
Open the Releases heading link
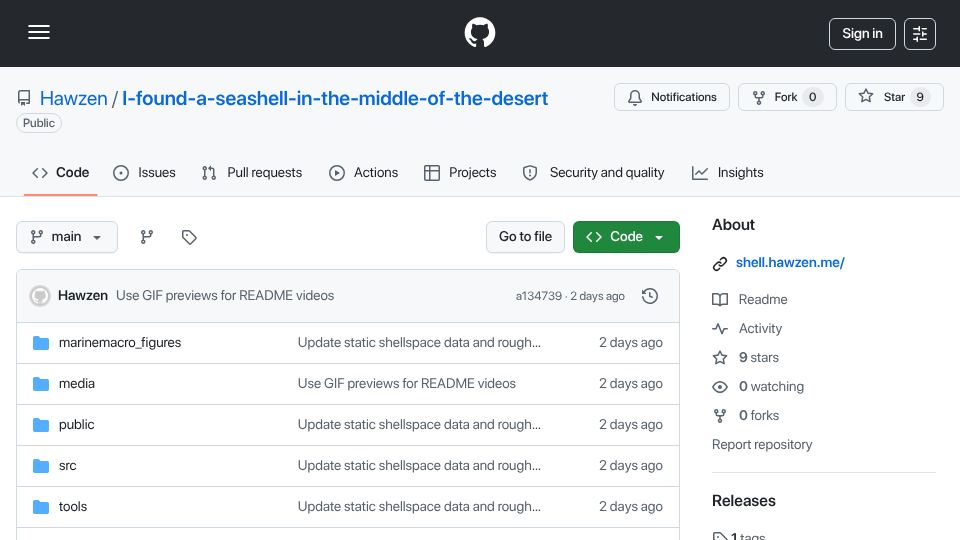743,501
